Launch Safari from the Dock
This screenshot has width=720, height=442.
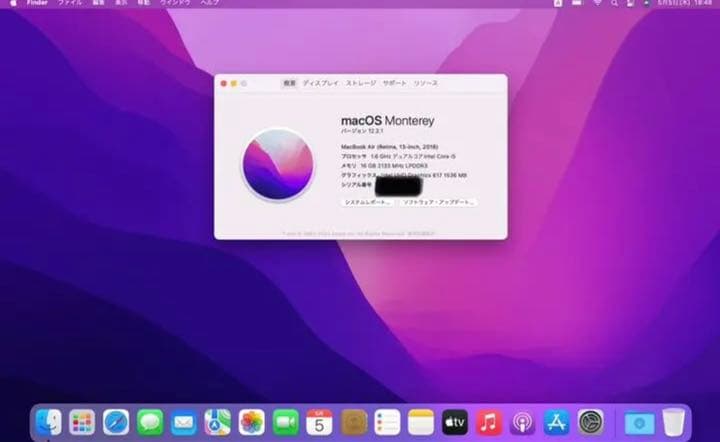tap(116, 422)
